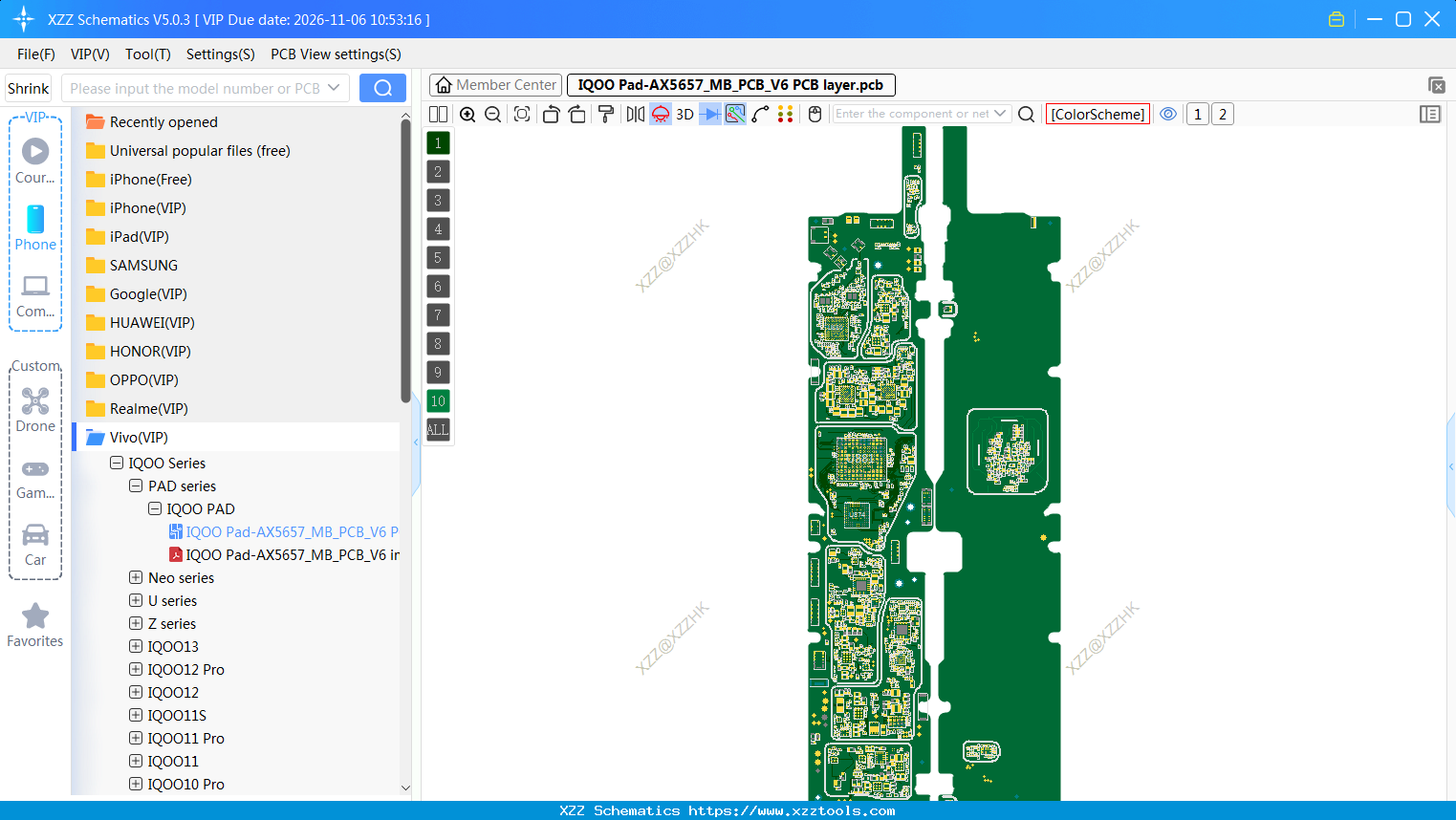Expand the Neo series tree node
The height and width of the screenshot is (820, 1456).
tap(135, 577)
